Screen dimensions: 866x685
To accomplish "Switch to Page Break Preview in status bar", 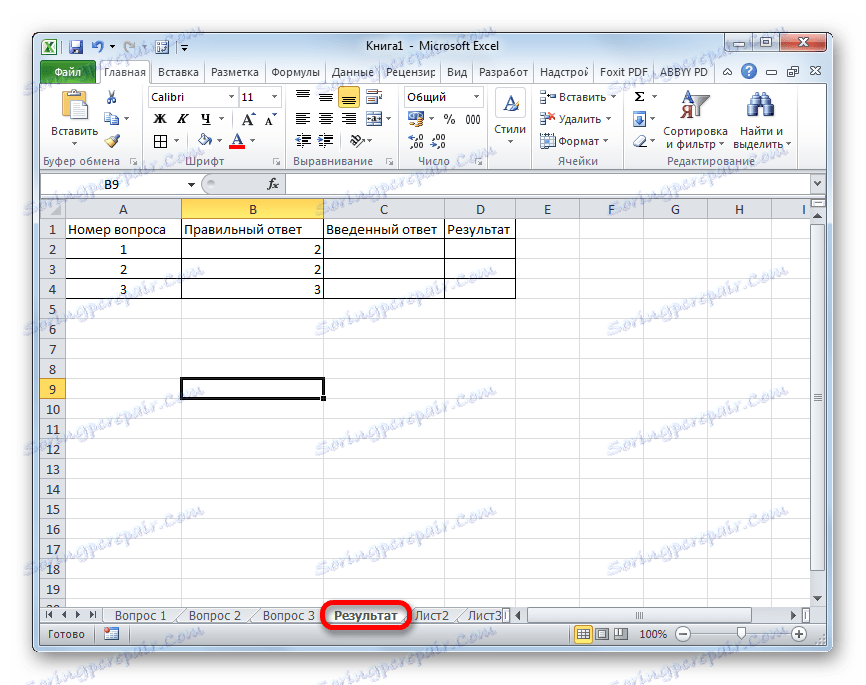I will pos(621,634).
